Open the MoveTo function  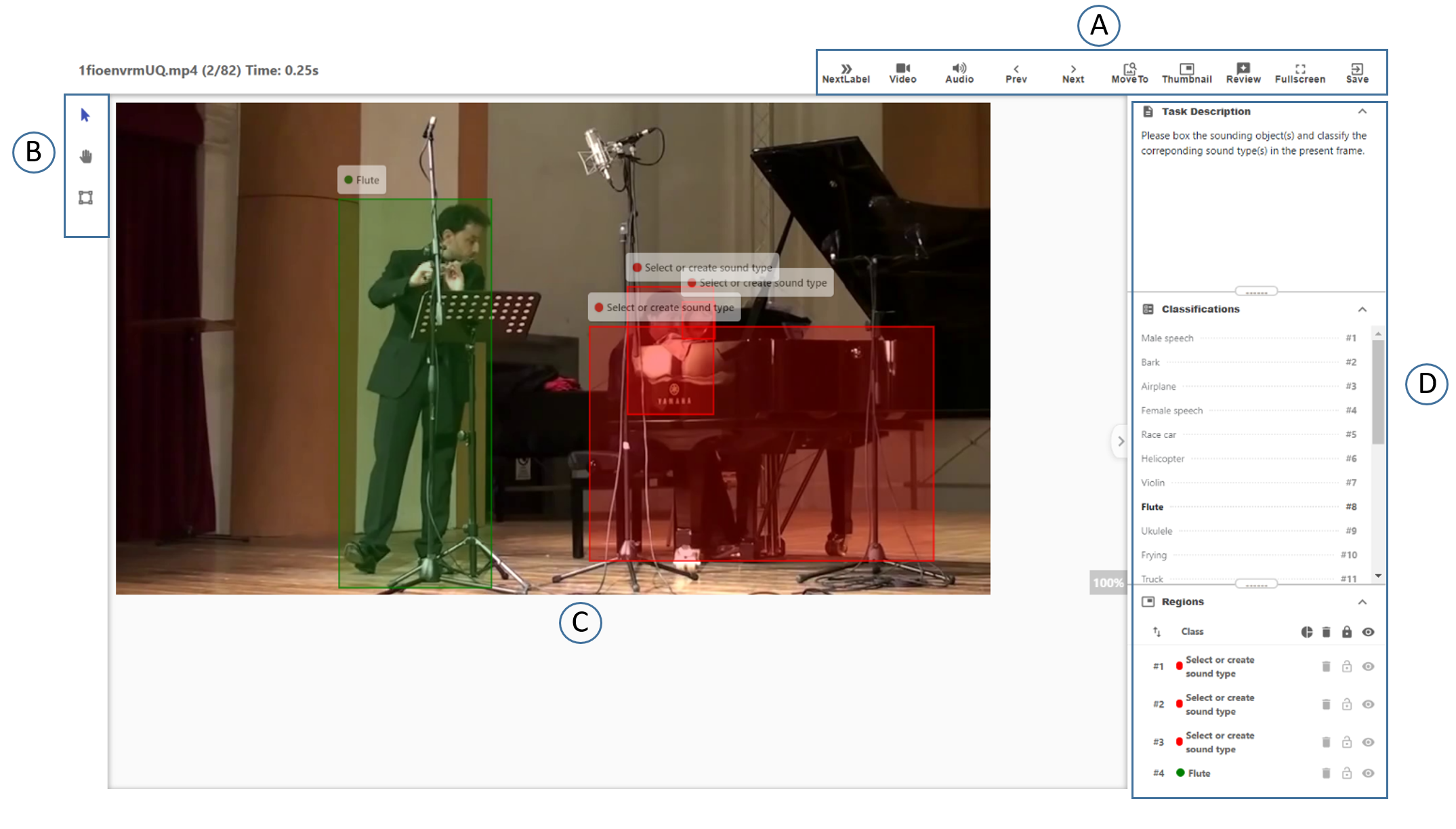(1129, 73)
